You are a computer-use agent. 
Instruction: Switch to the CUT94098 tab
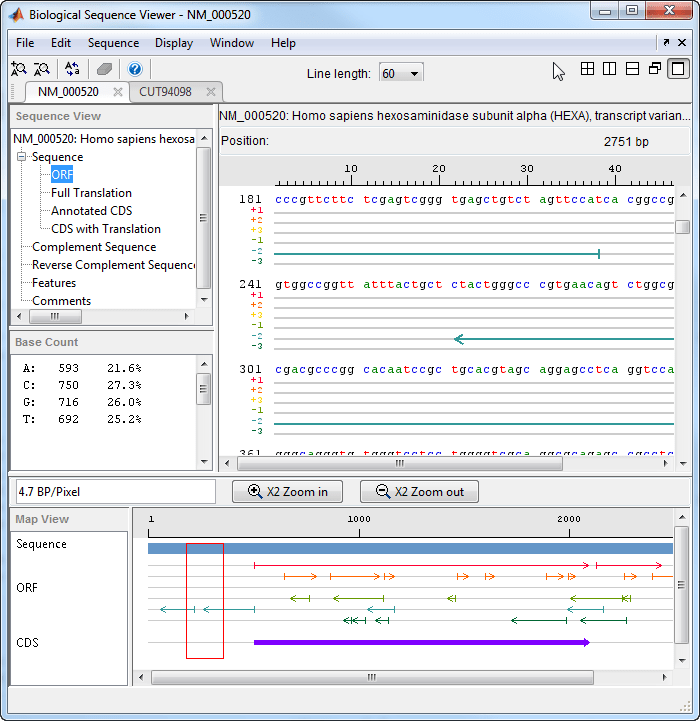(x=165, y=92)
